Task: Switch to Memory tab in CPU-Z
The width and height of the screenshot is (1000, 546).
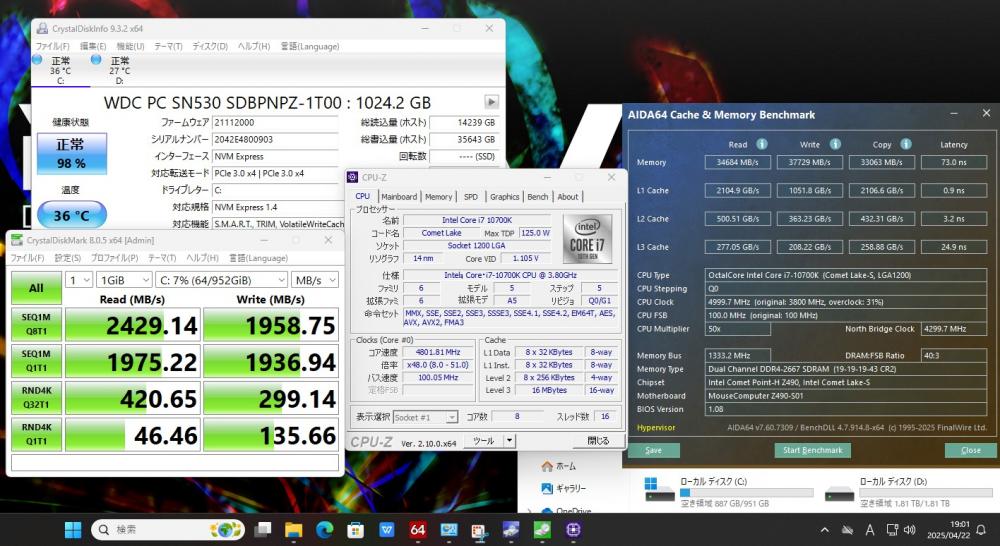Action: pos(438,196)
